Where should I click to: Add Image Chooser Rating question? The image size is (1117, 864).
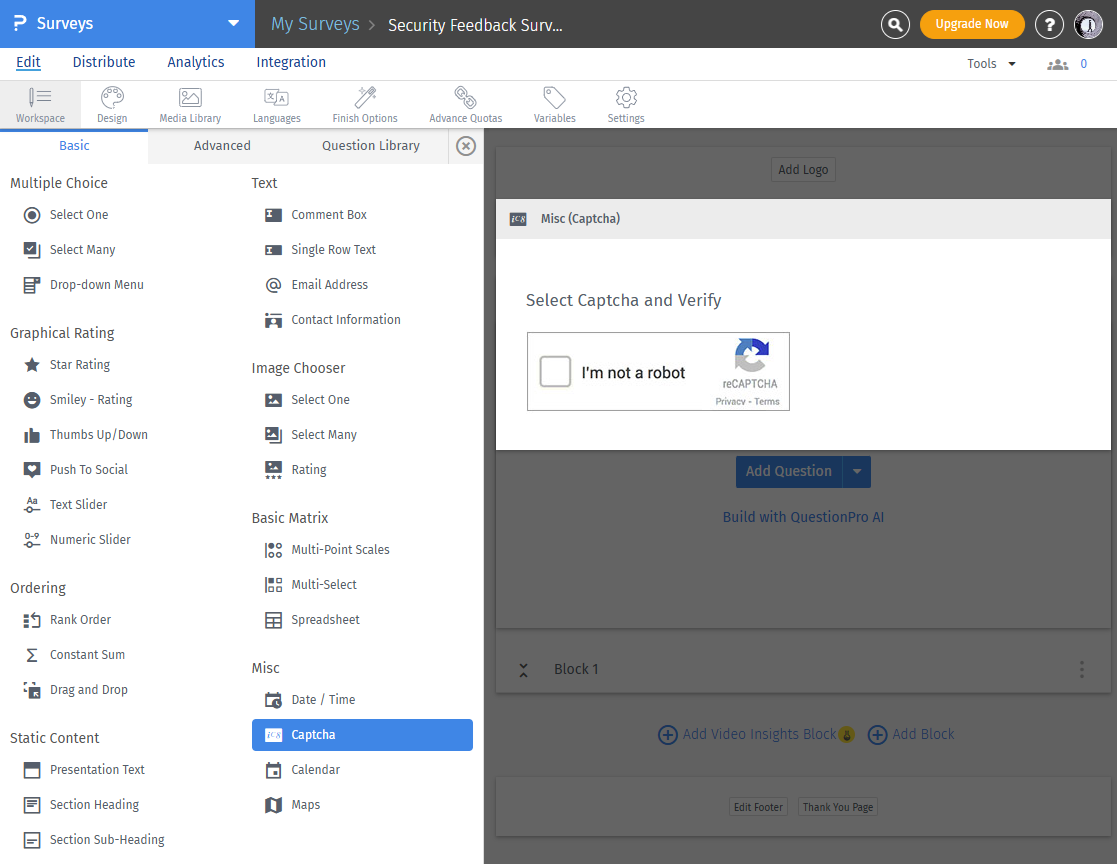click(296, 469)
